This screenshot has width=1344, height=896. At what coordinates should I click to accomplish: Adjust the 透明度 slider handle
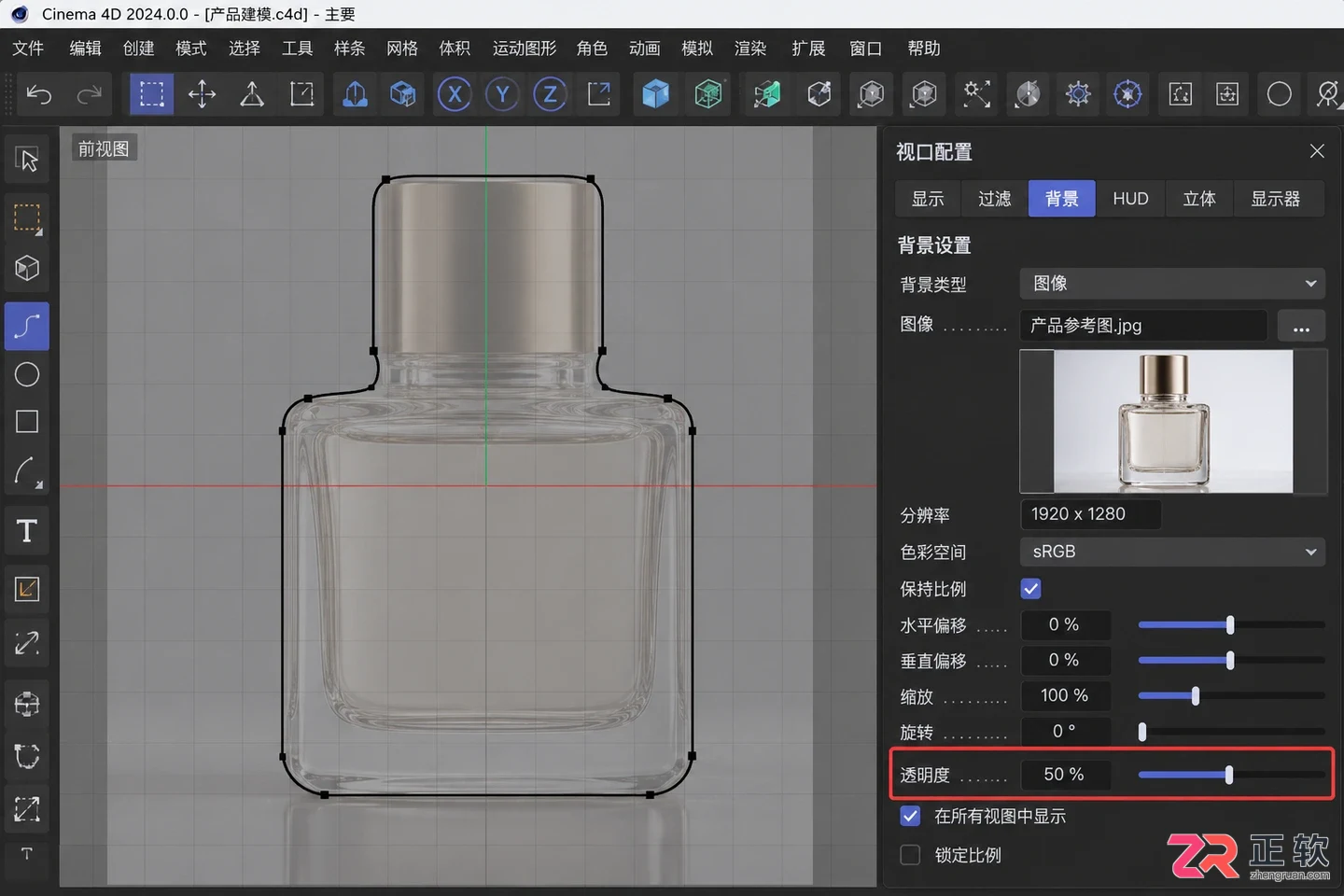pos(1229,775)
